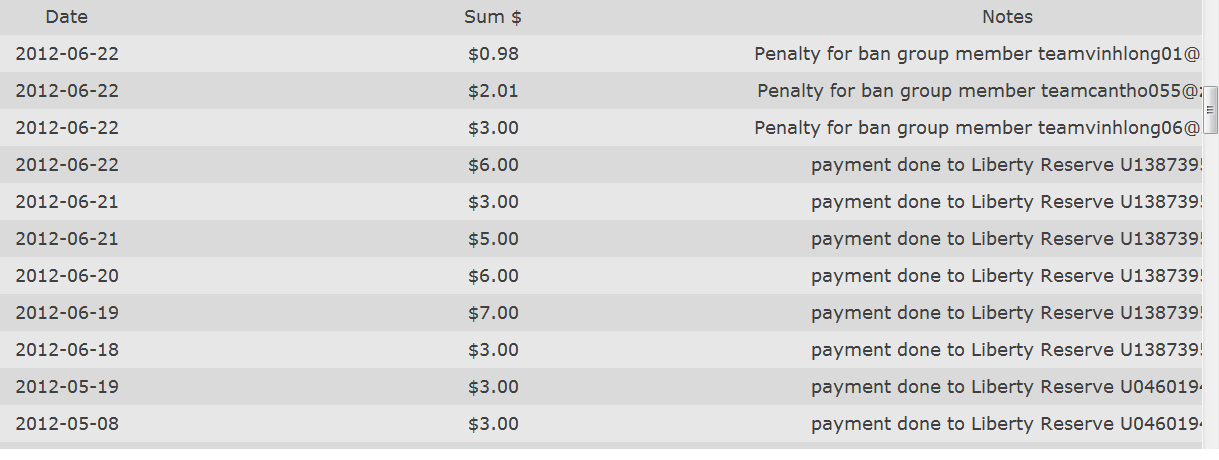Screen dimensions: 1219x460
Task: Select the $7.00 sum cell
Action: (x=493, y=313)
